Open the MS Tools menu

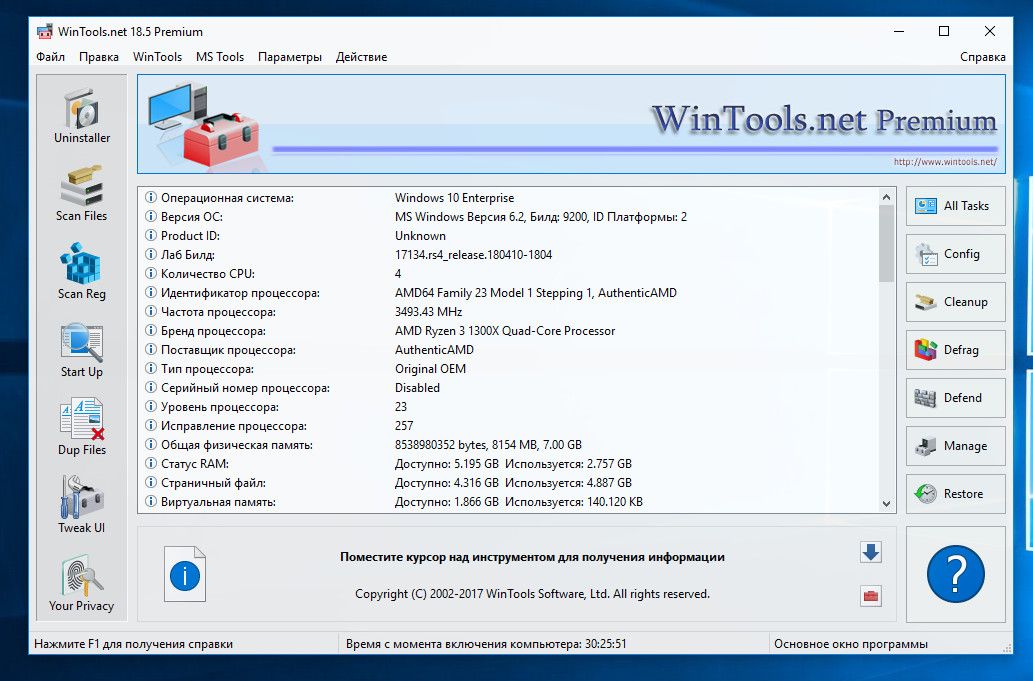click(x=220, y=57)
